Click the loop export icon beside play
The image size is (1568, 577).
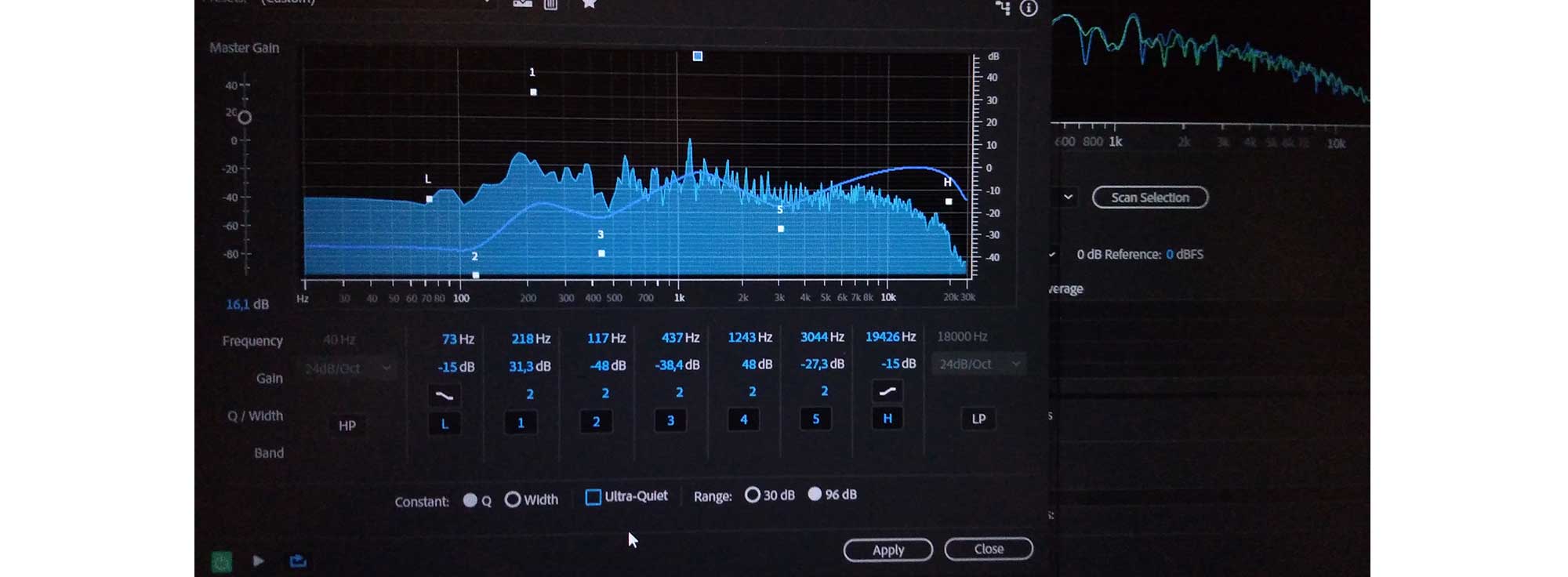coord(298,561)
